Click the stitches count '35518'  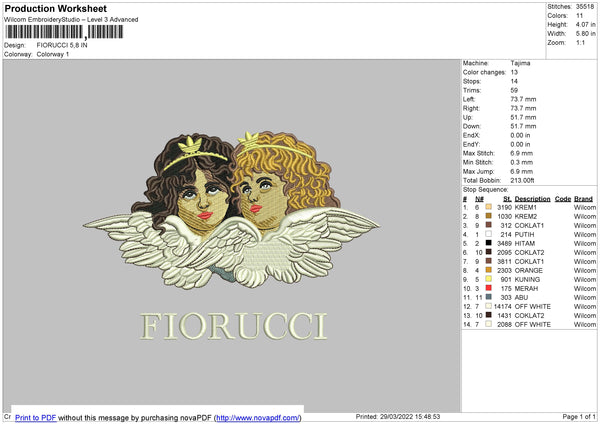pos(585,7)
